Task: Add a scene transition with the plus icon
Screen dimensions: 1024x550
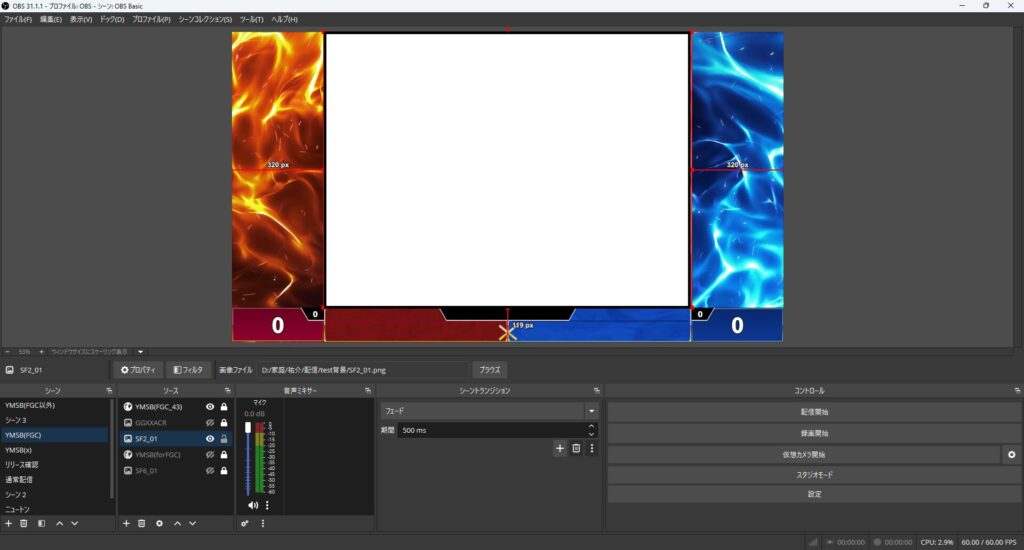Action: click(560, 448)
